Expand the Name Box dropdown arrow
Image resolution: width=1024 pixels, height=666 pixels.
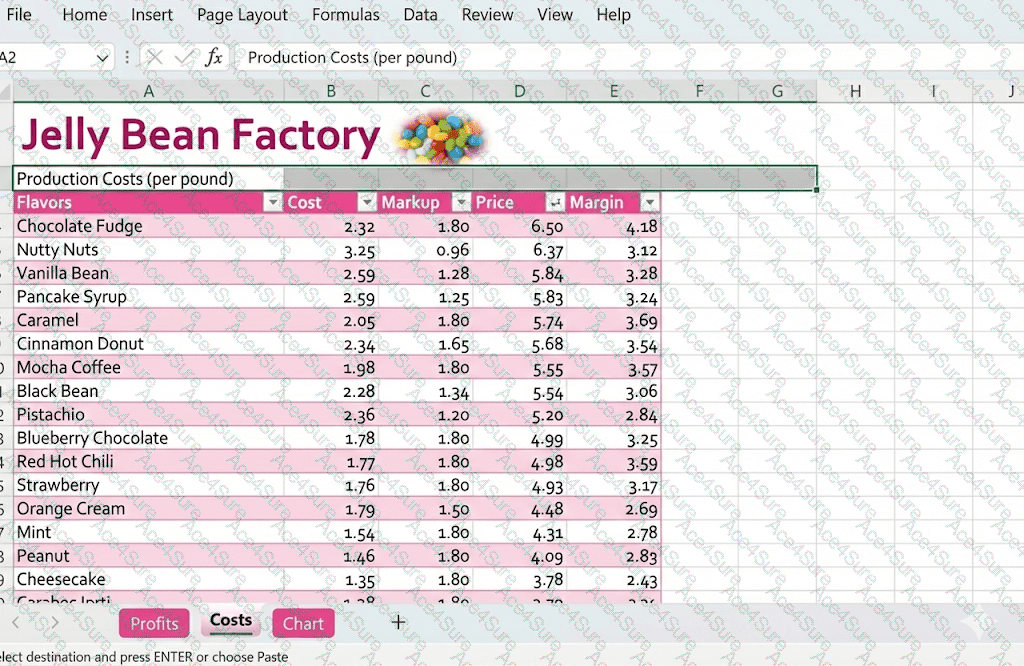coord(102,58)
